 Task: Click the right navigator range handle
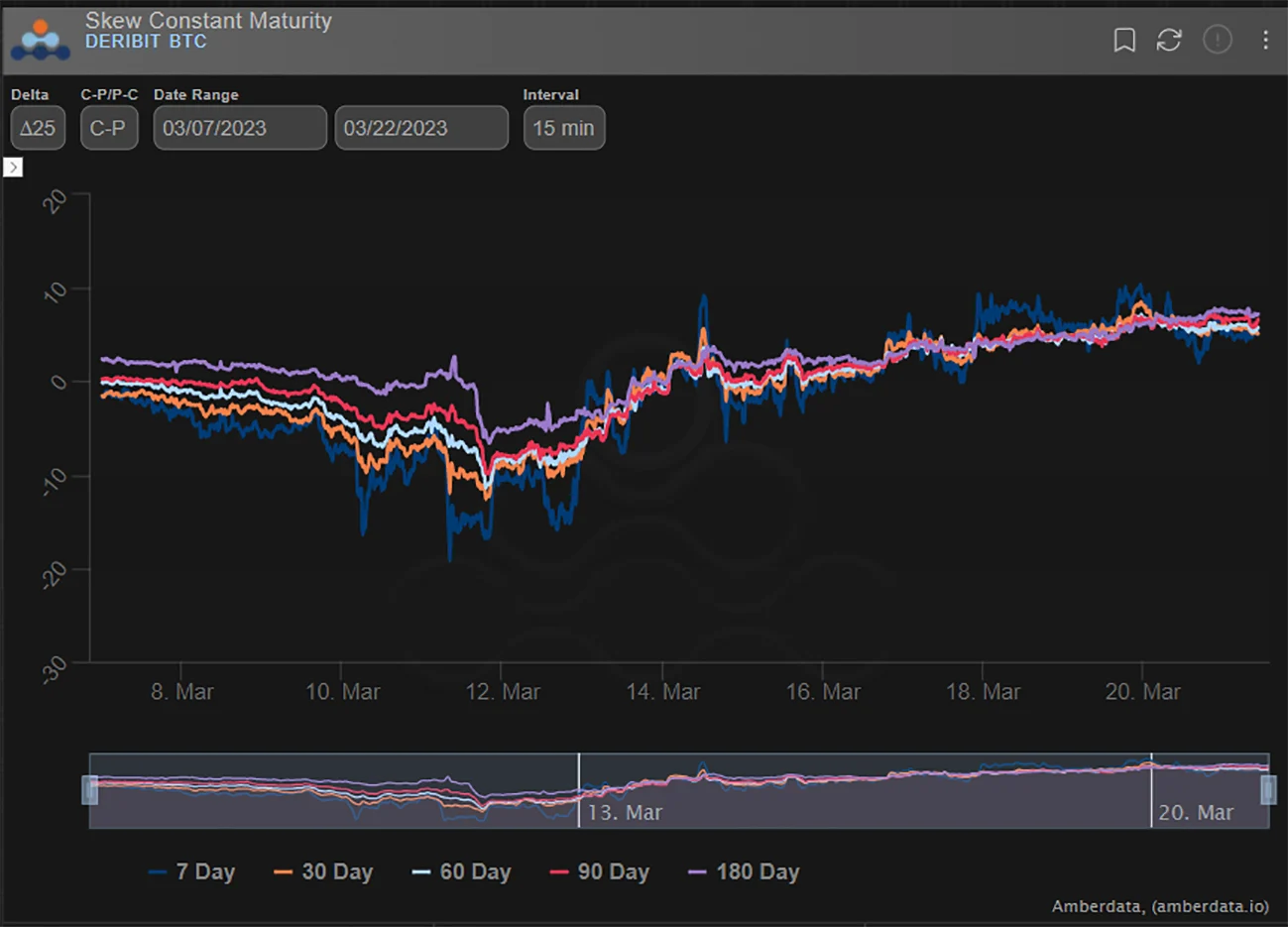pos(1268,790)
